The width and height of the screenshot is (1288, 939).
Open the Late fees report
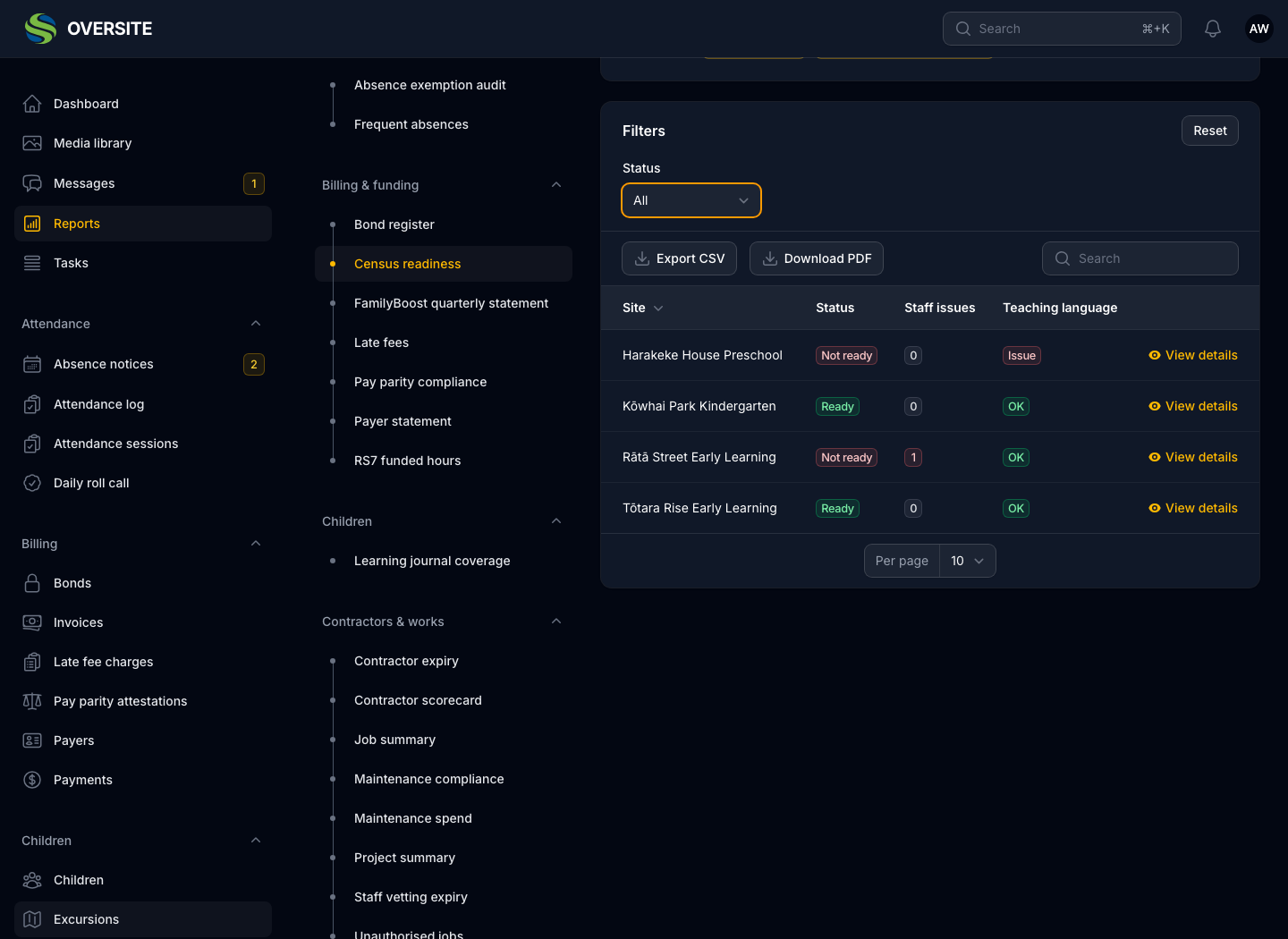[444, 343]
